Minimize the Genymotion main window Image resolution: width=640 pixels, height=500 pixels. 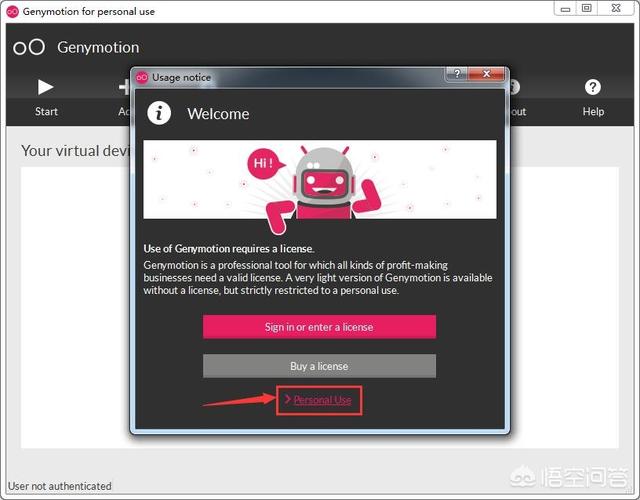coord(565,9)
